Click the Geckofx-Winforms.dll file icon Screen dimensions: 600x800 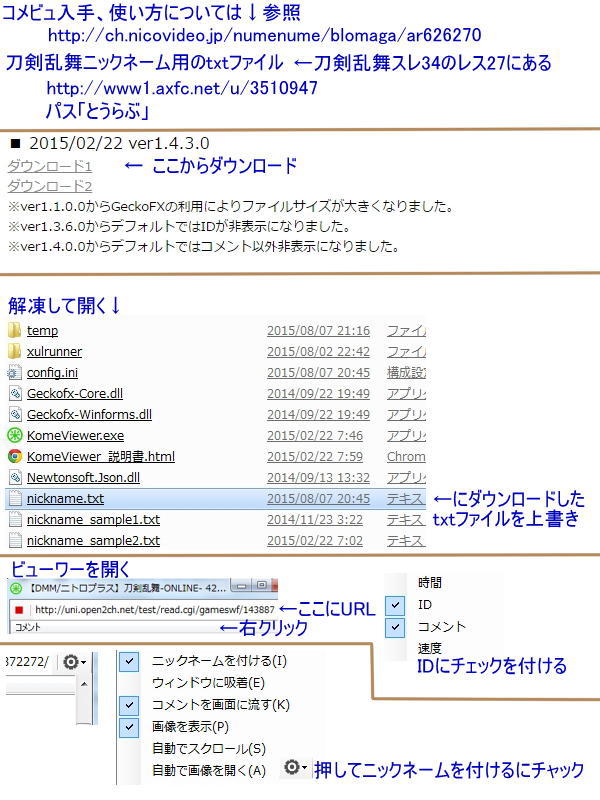click(15, 414)
